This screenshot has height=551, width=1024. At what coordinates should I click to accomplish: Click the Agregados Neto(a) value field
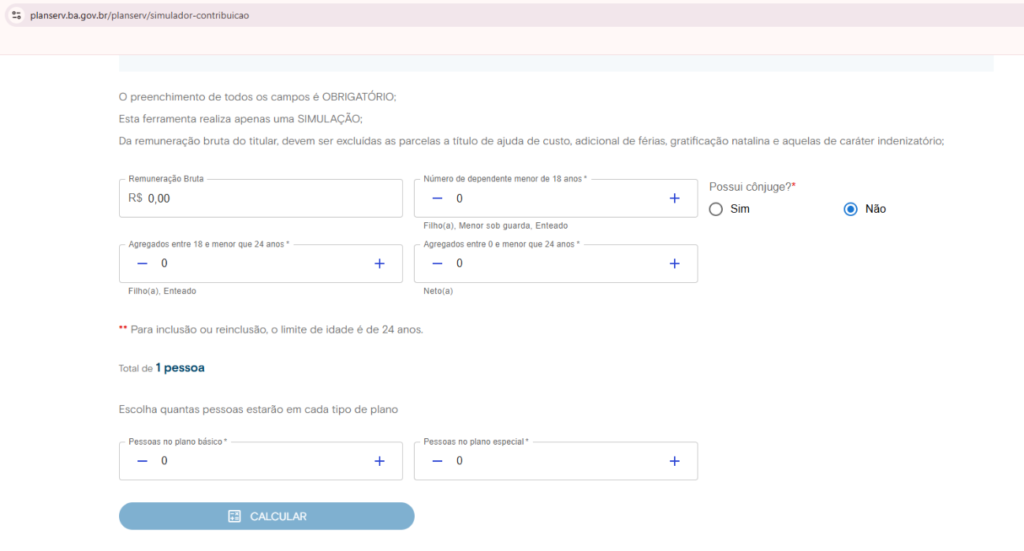555,263
